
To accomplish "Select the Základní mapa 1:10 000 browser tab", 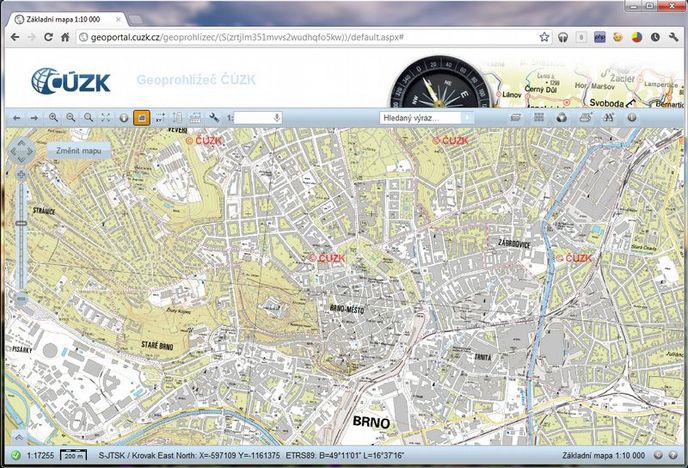I will coord(66,19).
